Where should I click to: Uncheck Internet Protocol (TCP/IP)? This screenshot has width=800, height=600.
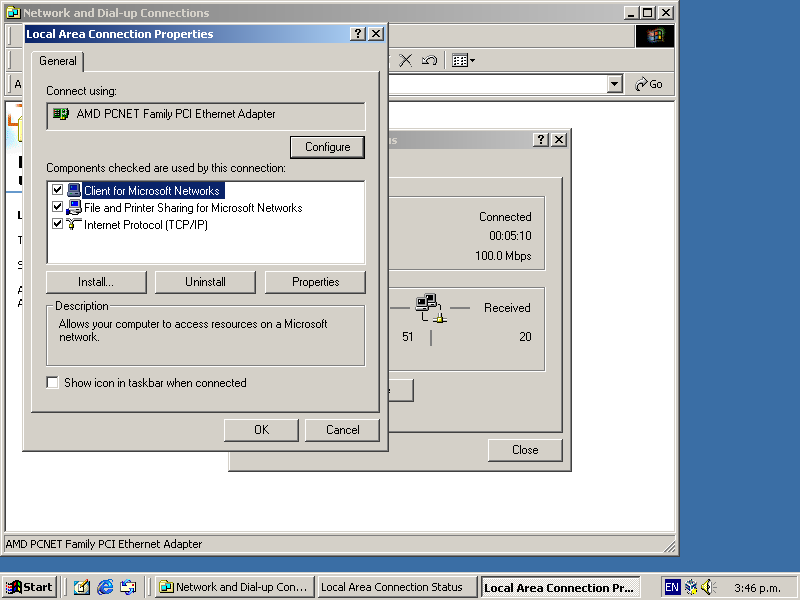click(57, 223)
